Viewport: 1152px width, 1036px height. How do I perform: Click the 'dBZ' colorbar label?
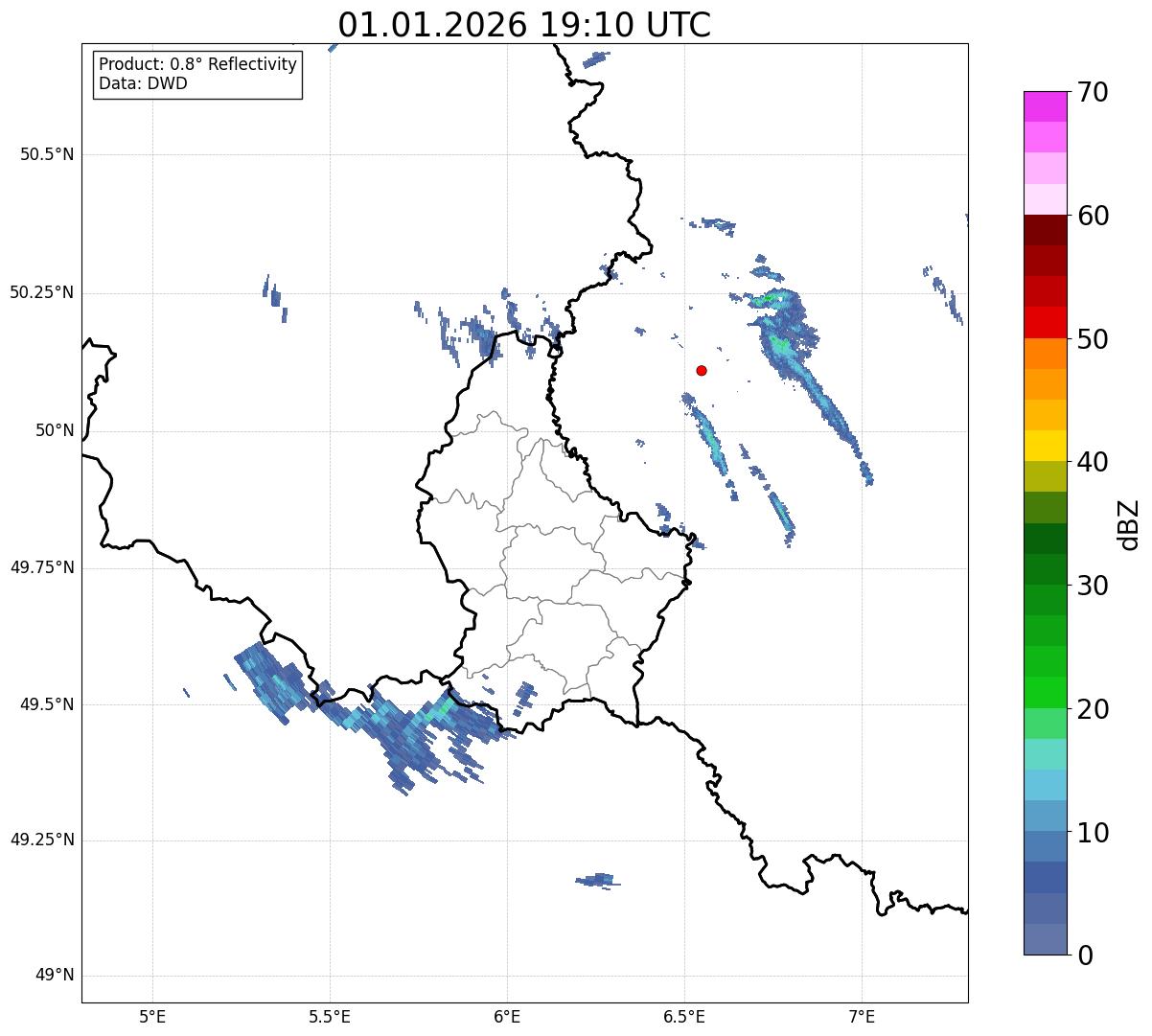click(1129, 523)
